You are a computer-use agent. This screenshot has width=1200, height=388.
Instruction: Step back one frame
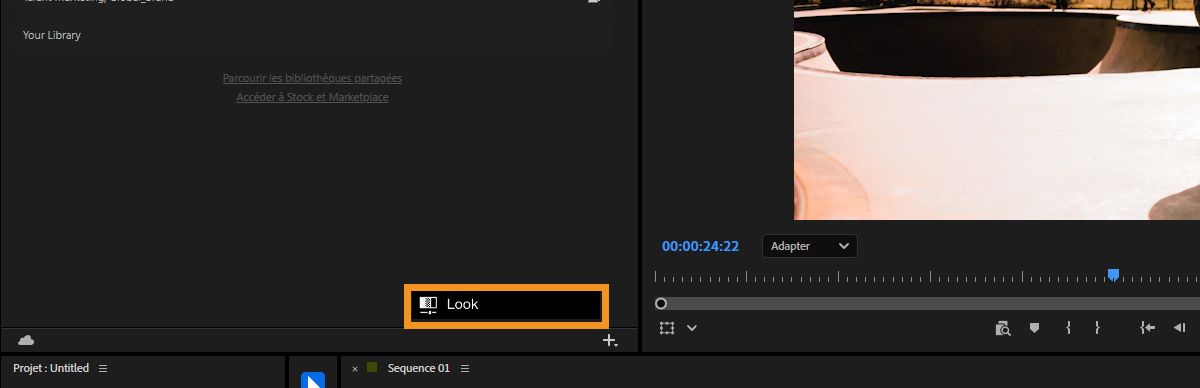[x=1180, y=327]
